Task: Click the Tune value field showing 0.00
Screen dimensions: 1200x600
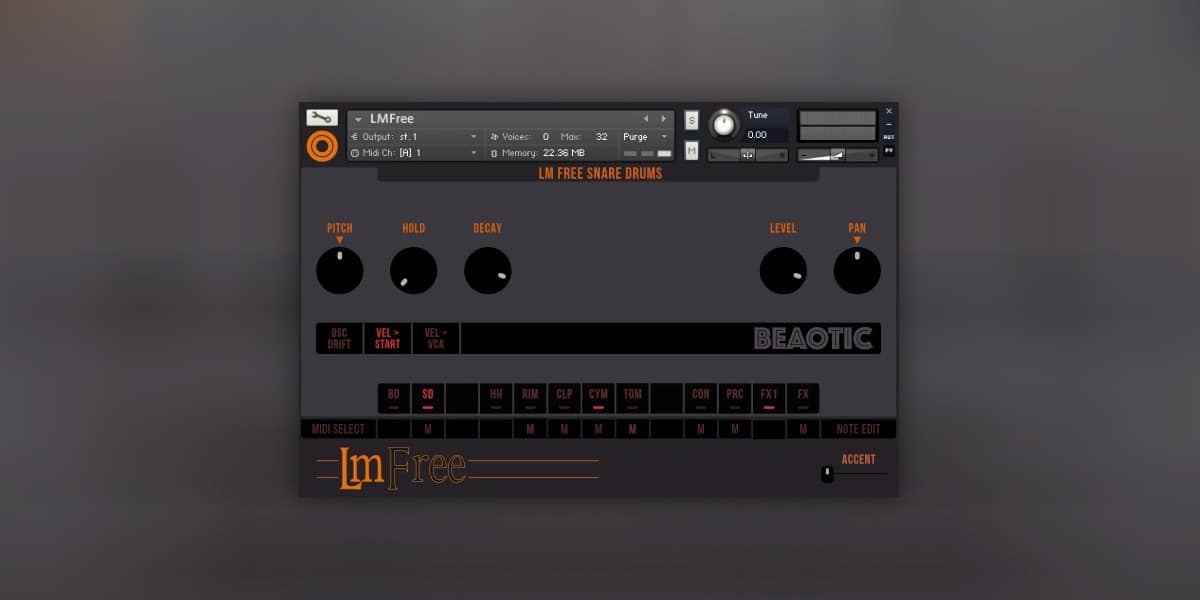Action: (x=767, y=135)
